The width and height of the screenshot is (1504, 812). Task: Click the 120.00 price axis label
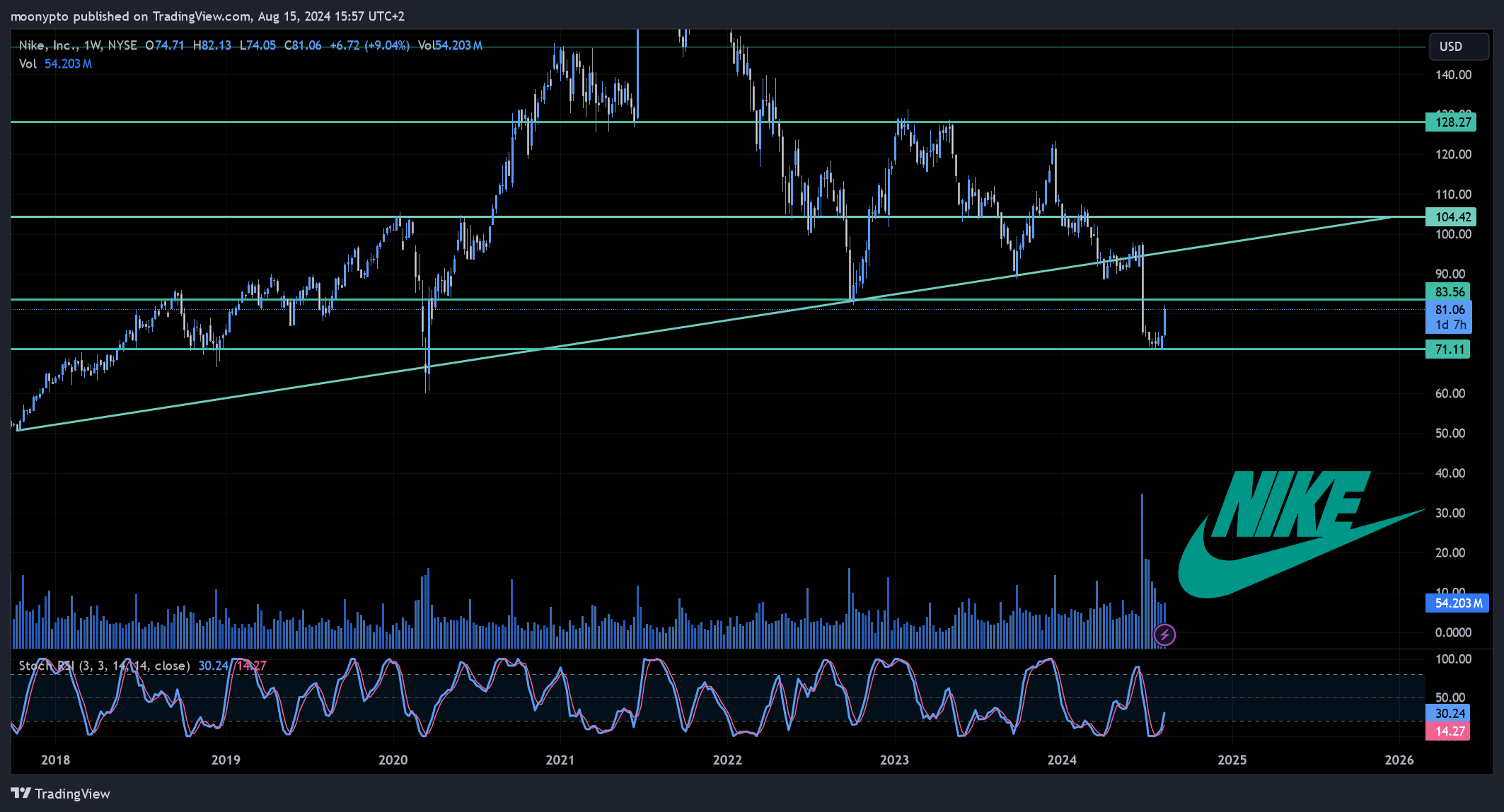(x=1453, y=154)
